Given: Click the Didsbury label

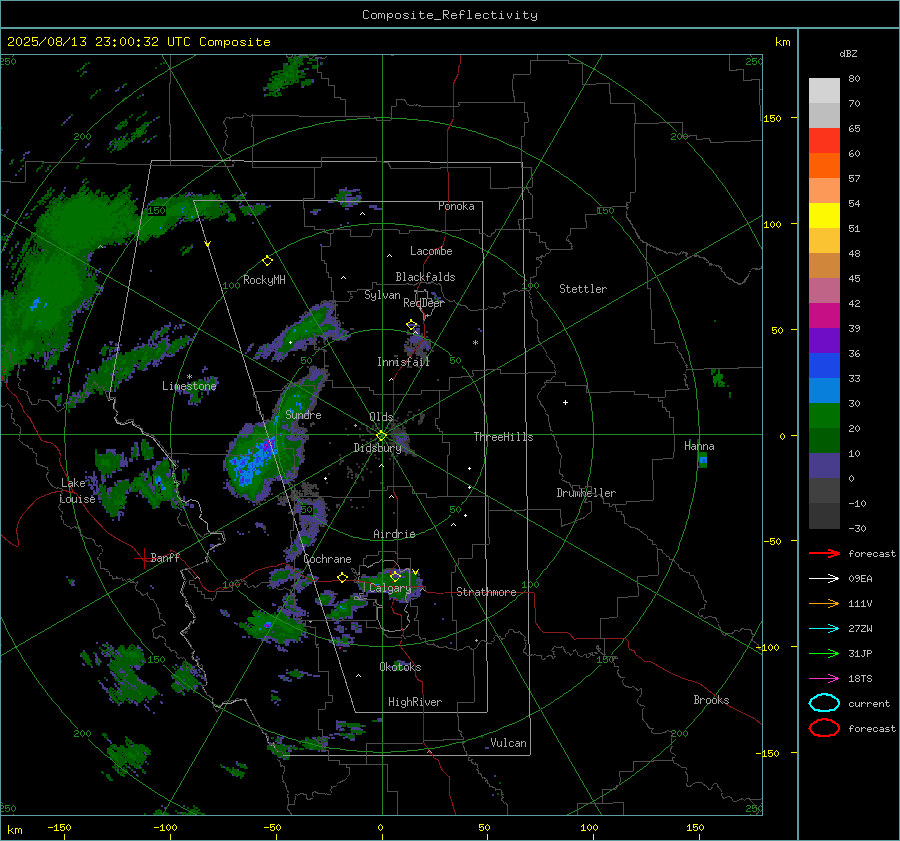Looking at the screenshot, I should (378, 448).
